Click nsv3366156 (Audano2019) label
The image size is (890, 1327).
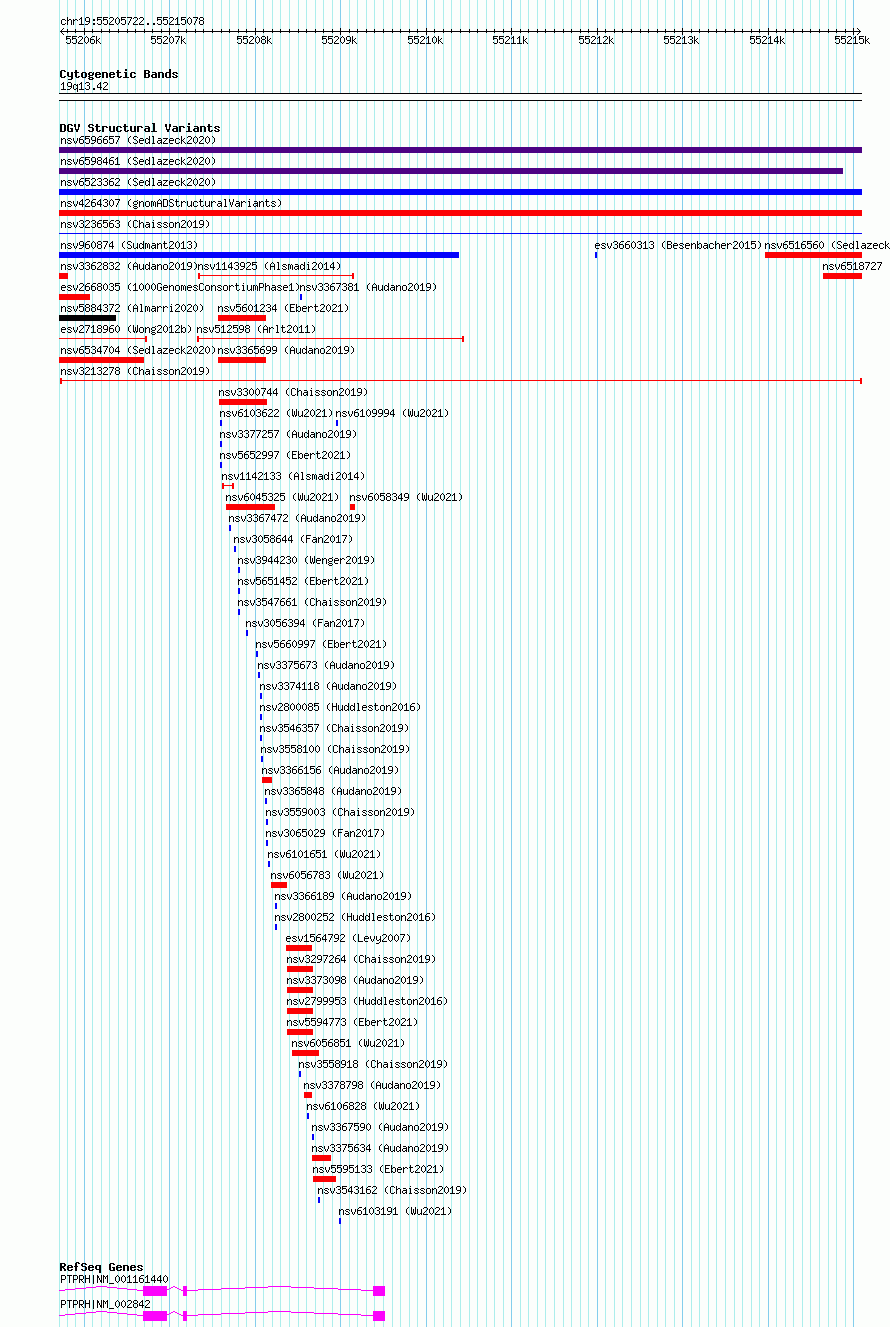[331, 770]
